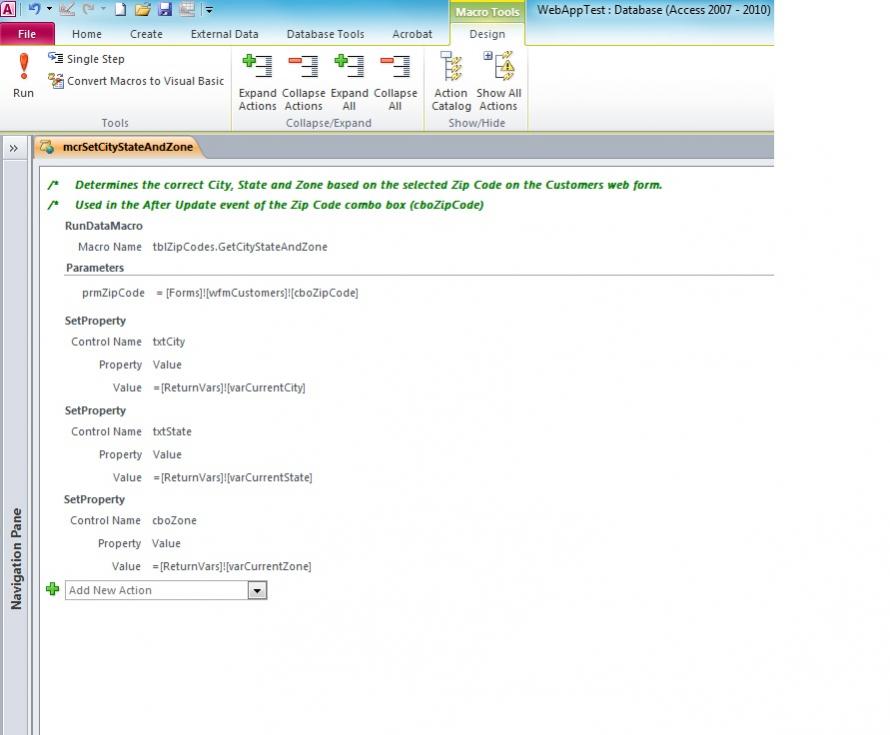Toggle Single Step mode
The image size is (890, 735).
tap(86, 58)
